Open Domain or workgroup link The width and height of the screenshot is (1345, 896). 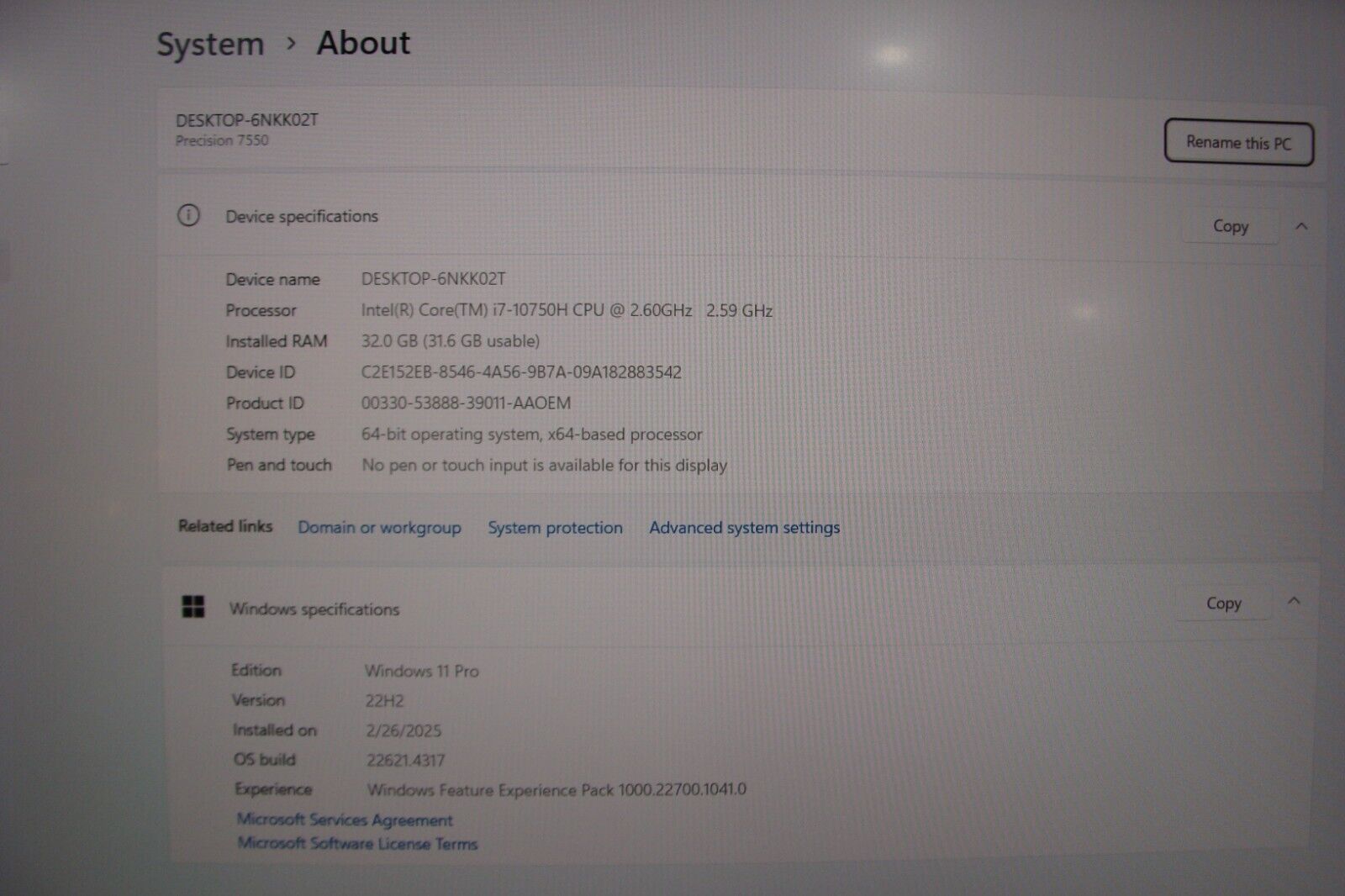(x=379, y=528)
